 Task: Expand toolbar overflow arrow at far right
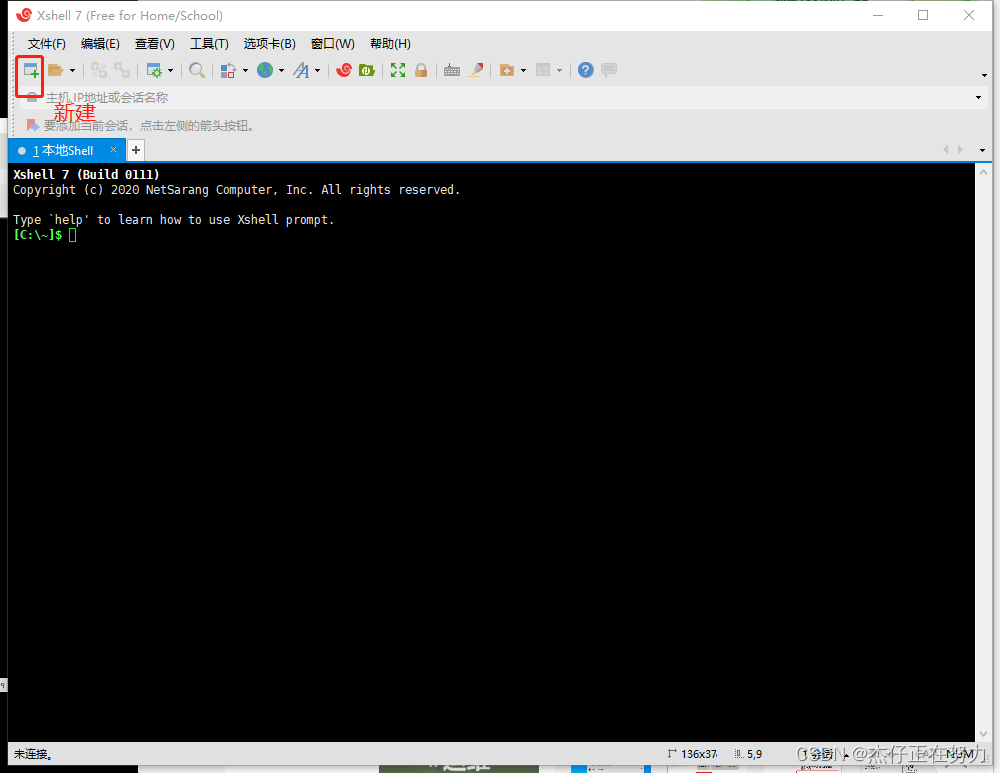(984, 75)
